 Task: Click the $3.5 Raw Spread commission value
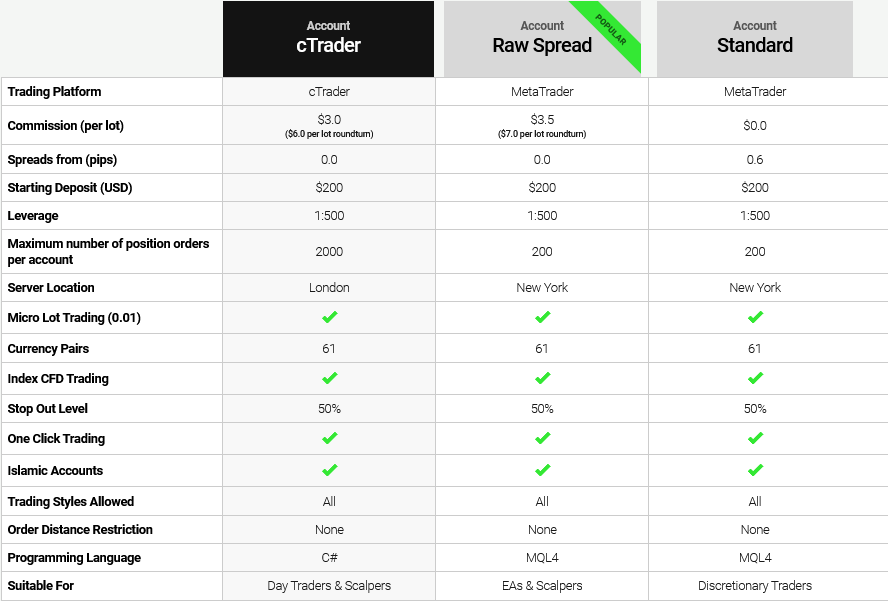point(542,120)
